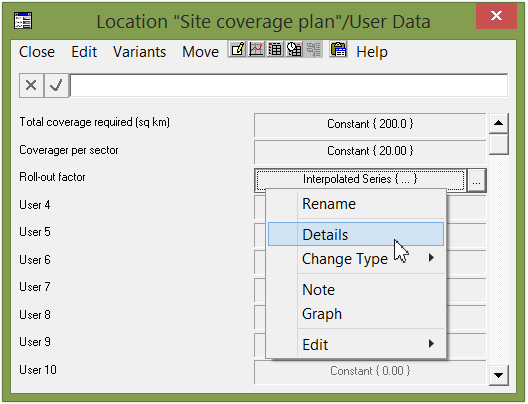Click the note/edit pencil toolbar icon
528x404 pixels.
[x=237, y=50]
